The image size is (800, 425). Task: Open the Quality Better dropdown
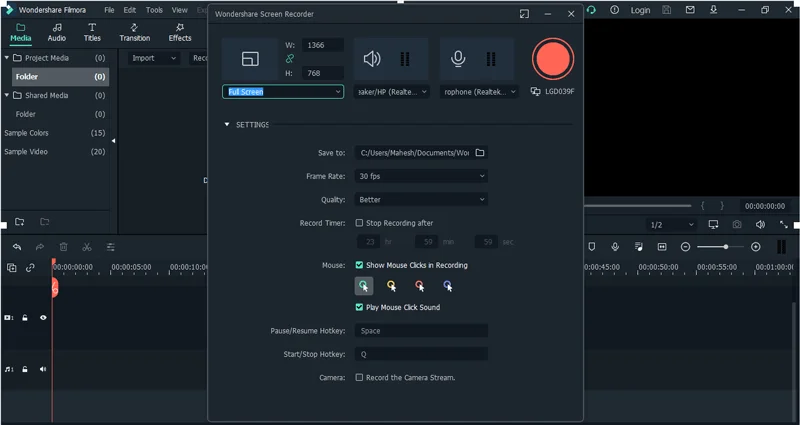[421, 199]
